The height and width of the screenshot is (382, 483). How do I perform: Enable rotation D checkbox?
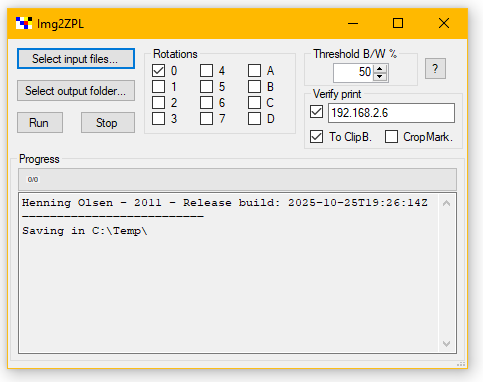255,119
